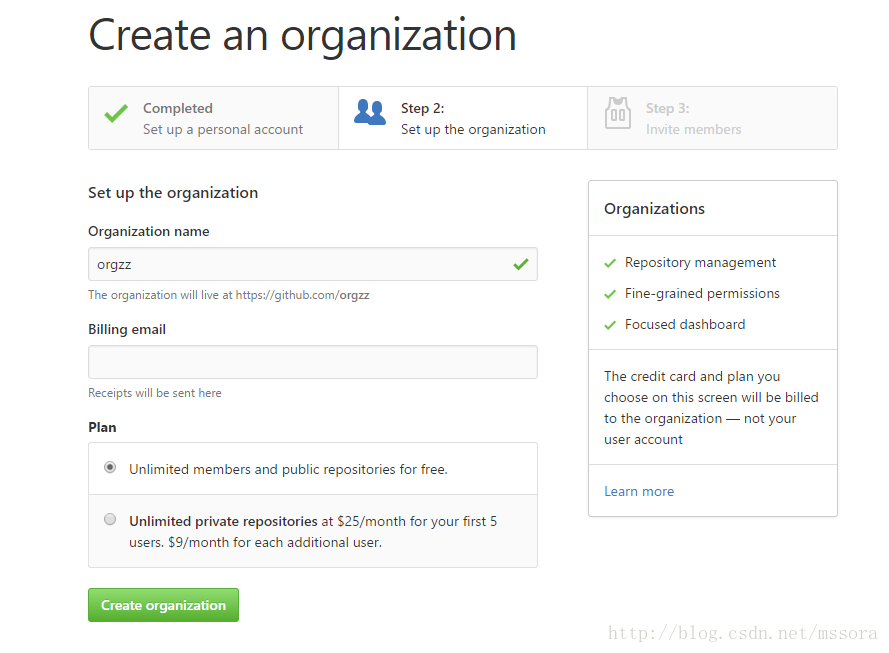The height and width of the screenshot is (653, 889).
Task: Click the check icon beside Fine-grained permissions
Action: [610, 294]
